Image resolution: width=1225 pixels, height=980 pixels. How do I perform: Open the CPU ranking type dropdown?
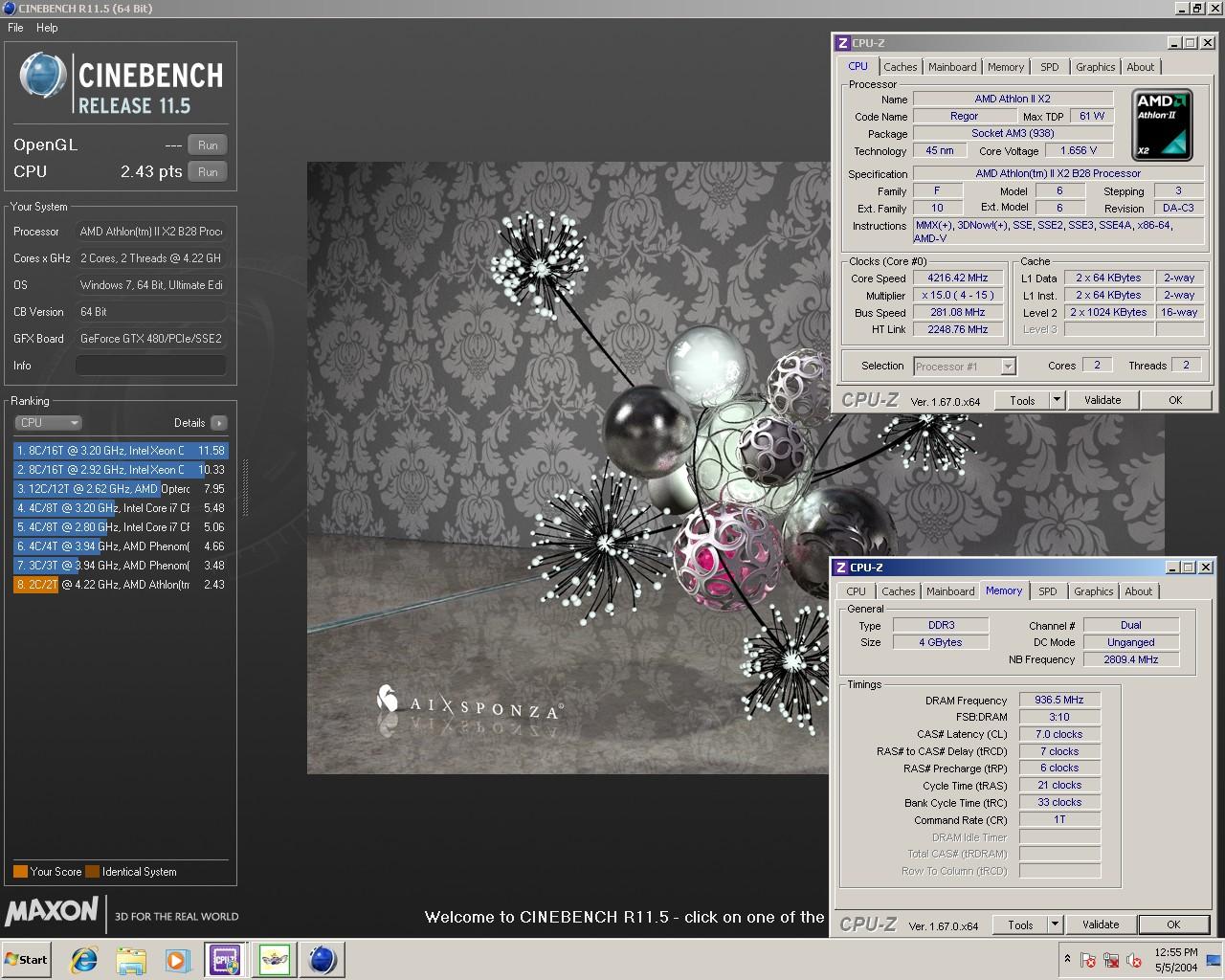[x=48, y=423]
